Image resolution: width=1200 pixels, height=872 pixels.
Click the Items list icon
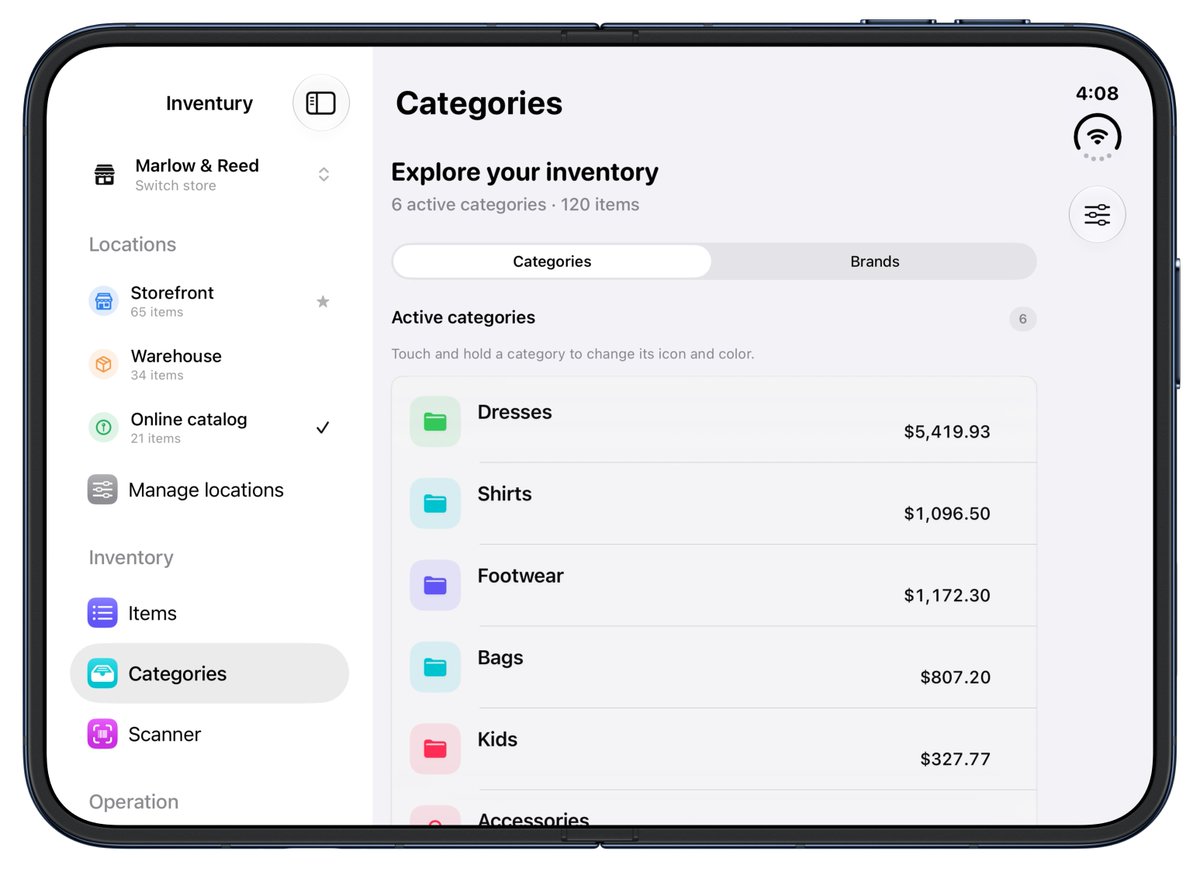[x=102, y=613]
